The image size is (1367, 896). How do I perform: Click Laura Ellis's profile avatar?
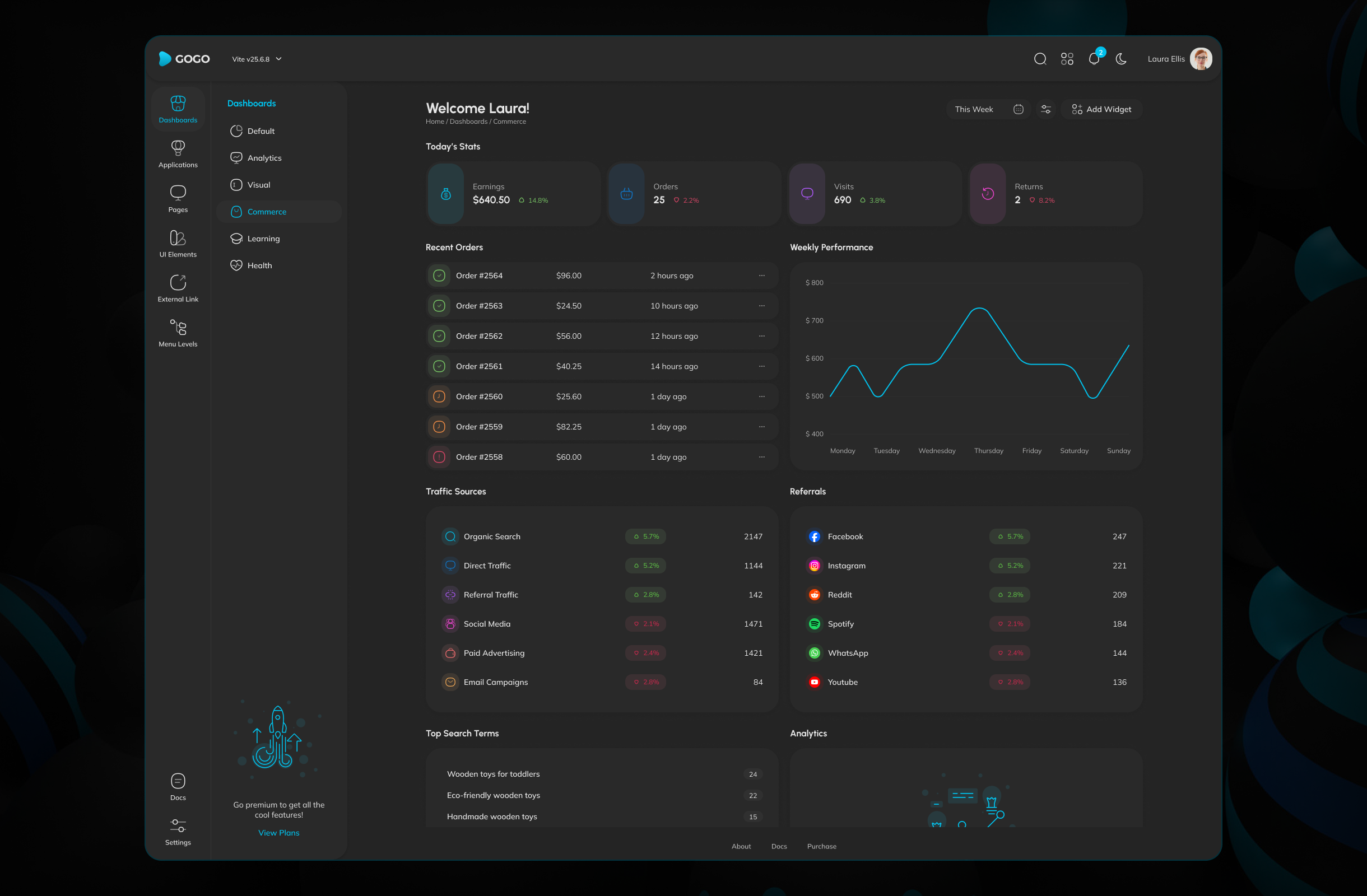tap(1202, 59)
